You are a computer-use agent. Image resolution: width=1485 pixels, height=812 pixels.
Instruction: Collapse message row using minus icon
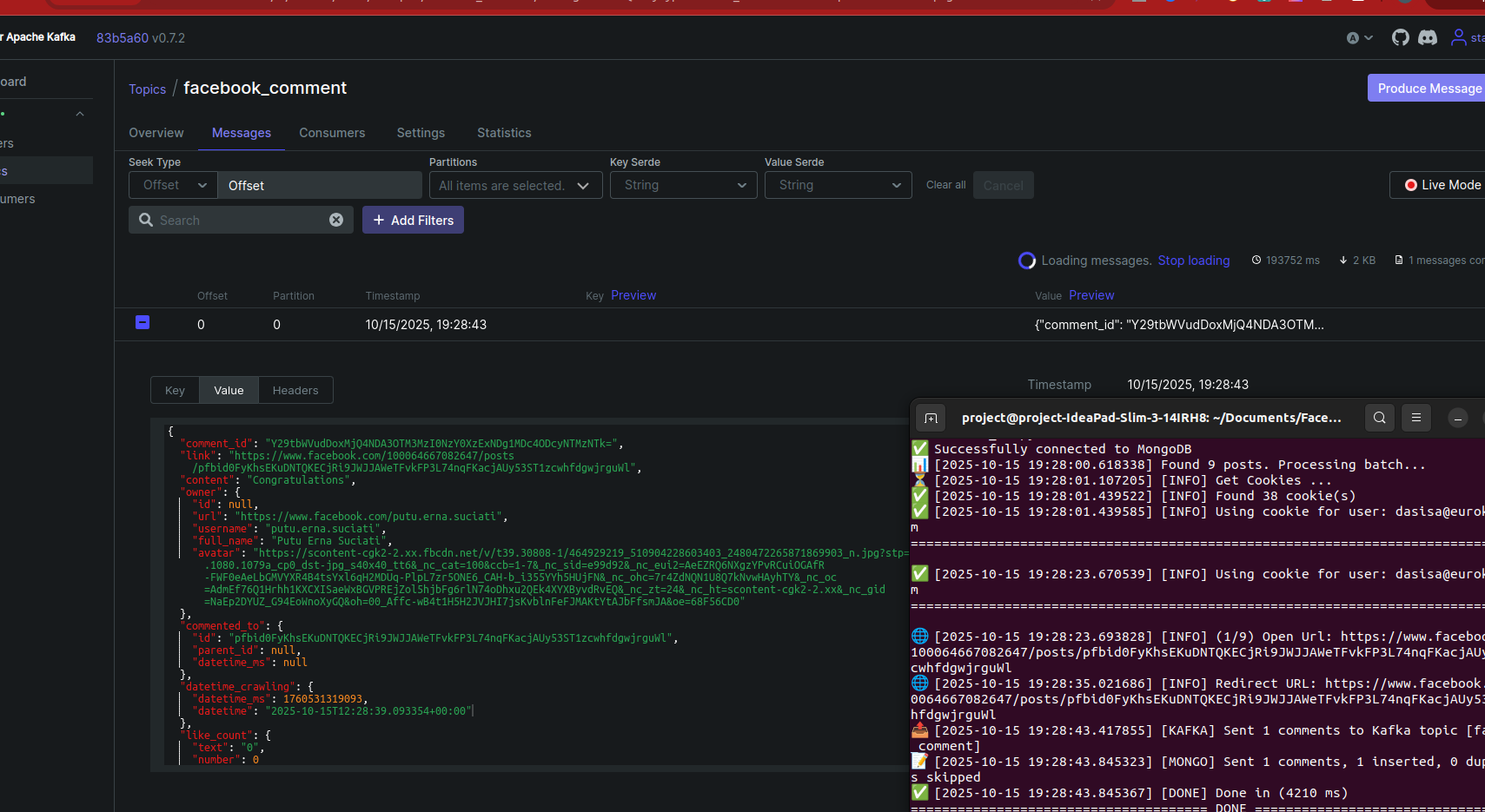143,323
